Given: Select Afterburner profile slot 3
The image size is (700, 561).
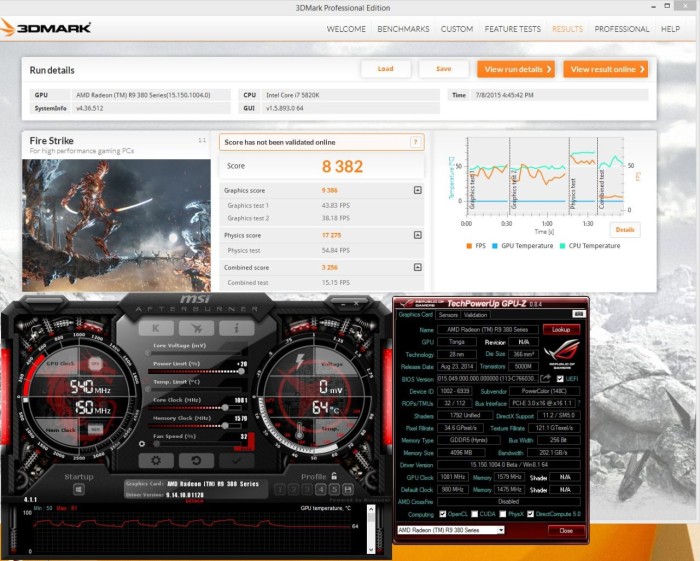Looking at the screenshot, I should coord(307,490).
